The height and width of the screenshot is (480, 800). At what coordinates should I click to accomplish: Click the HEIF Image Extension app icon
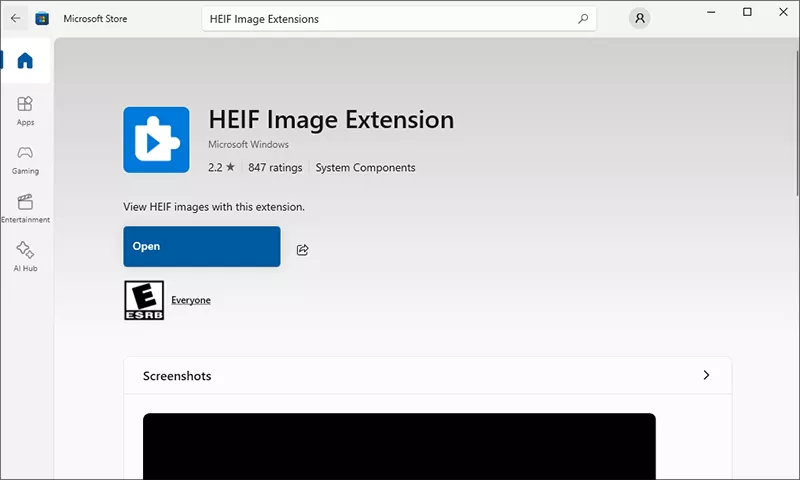tap(156, 140)
